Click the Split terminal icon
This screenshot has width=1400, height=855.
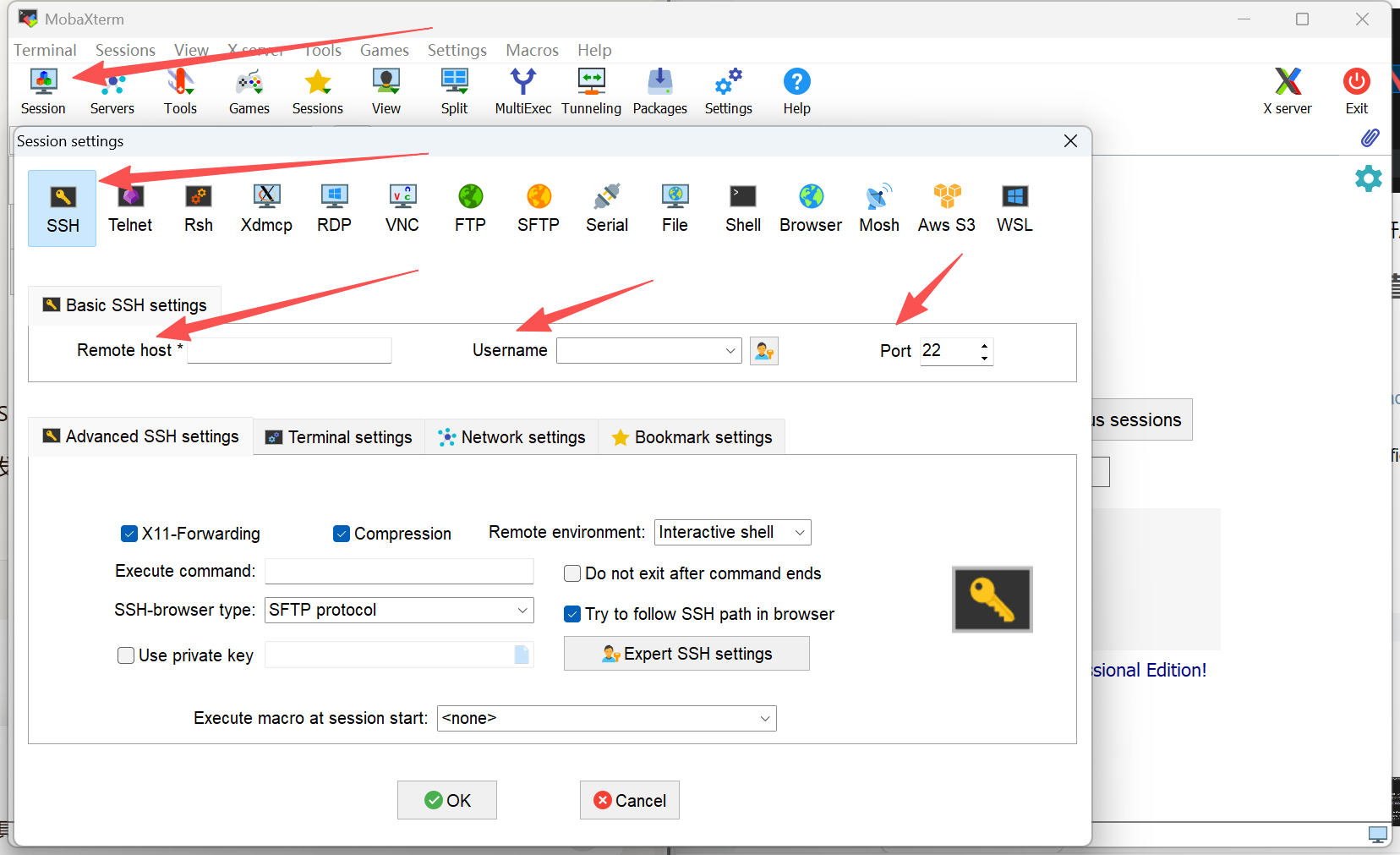(455, 91)
